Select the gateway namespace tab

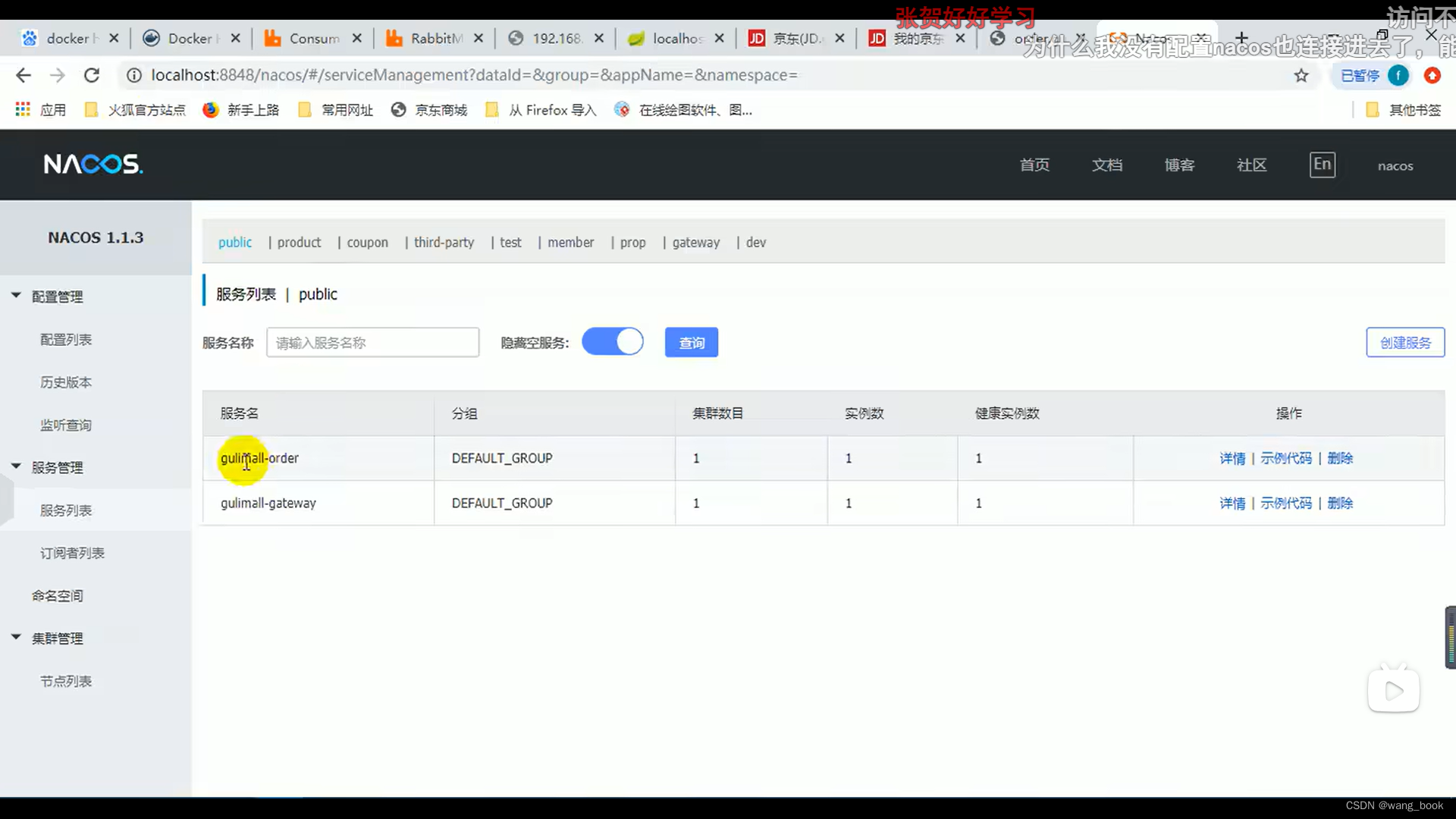coord(696,242)
